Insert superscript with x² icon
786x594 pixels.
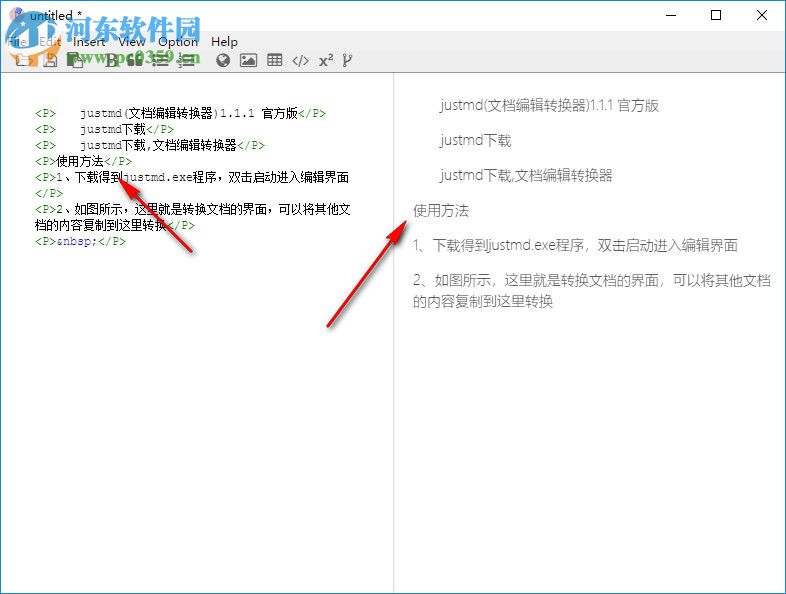pyautogui.click(x=326, y=60)
